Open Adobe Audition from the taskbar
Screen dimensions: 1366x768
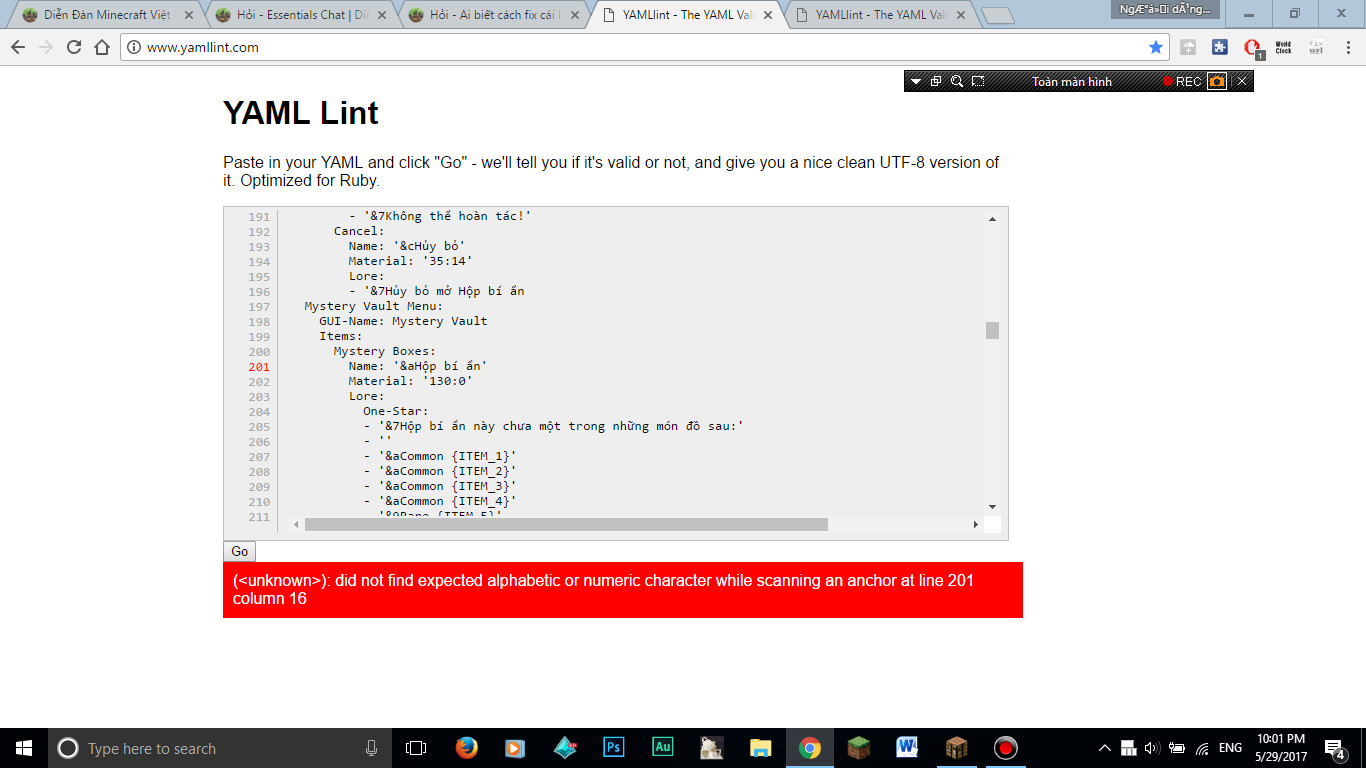[662, 748]
